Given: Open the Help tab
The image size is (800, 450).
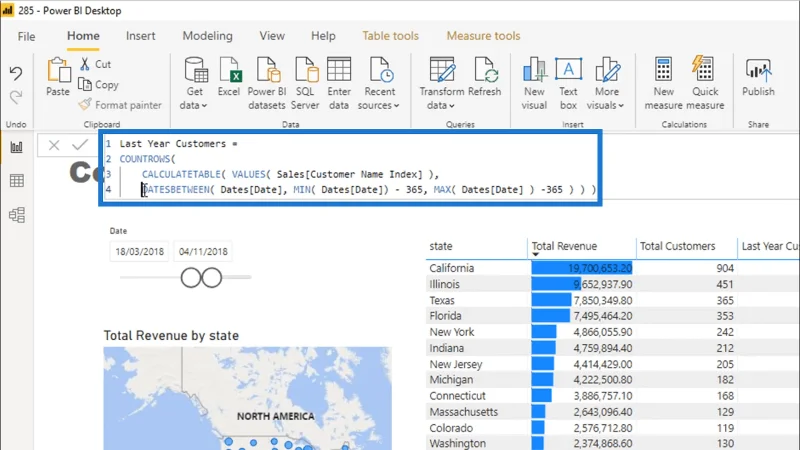Looking at the screenshot, I should (x=323, y=36).
